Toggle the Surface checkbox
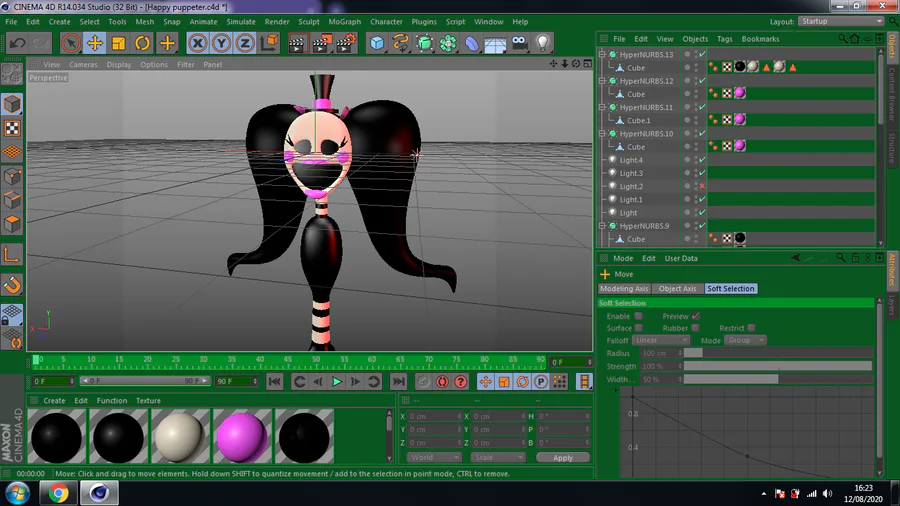Image resolution: width=900 pixels, height=506 pixels. click(638, 328)
